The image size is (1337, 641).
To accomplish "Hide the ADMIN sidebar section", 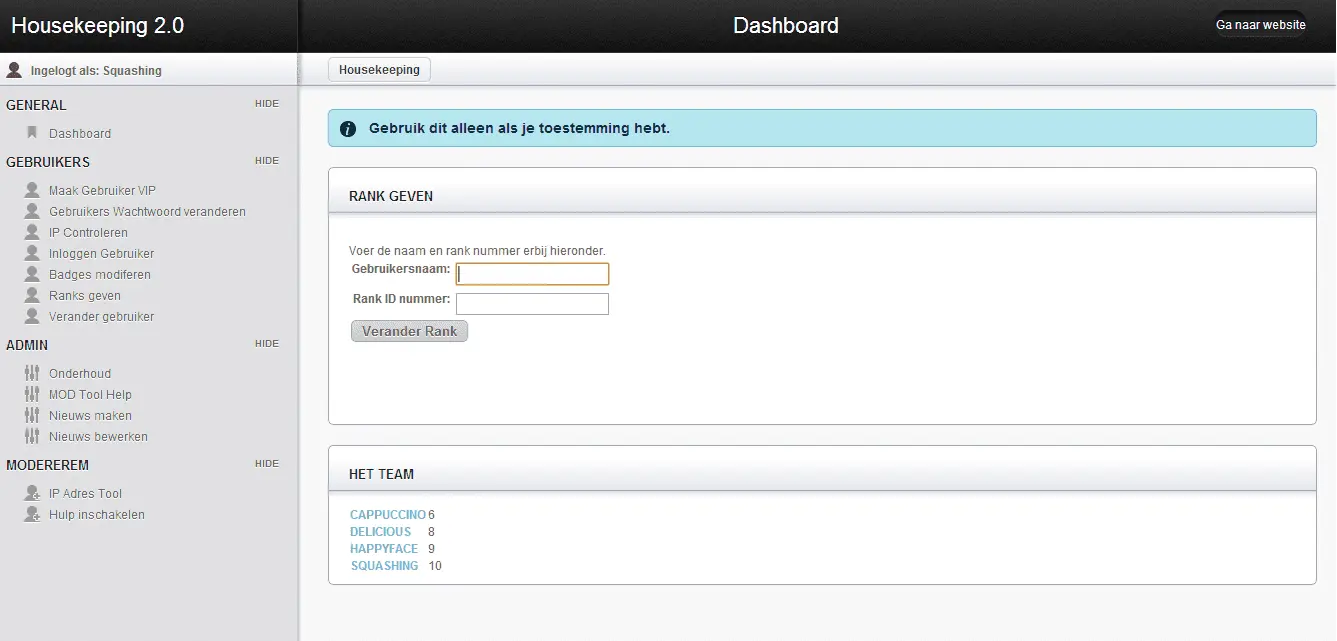I will (267, 344).
